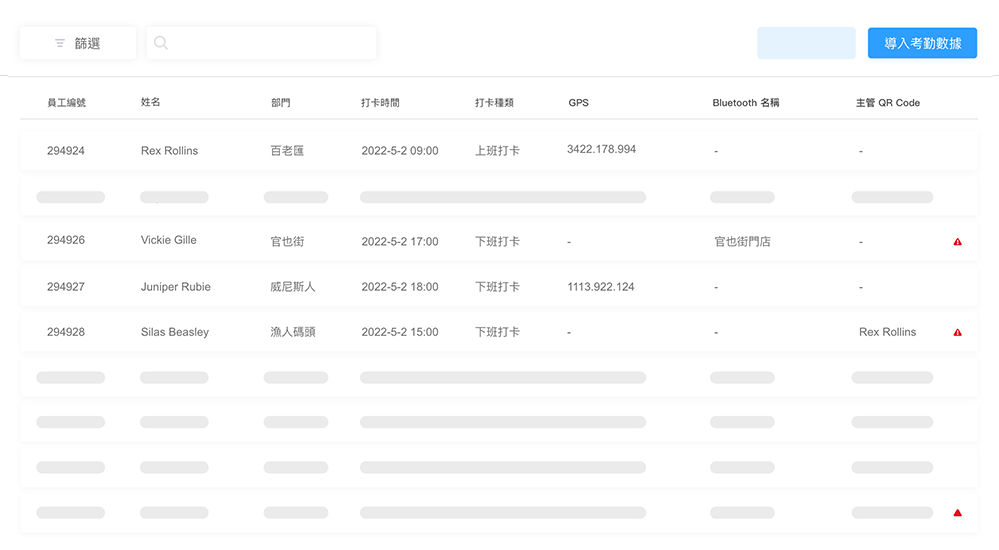This screenshot has height=550, width=999.
Task: Click department 官也街
Action: click(x=287, y=242)
